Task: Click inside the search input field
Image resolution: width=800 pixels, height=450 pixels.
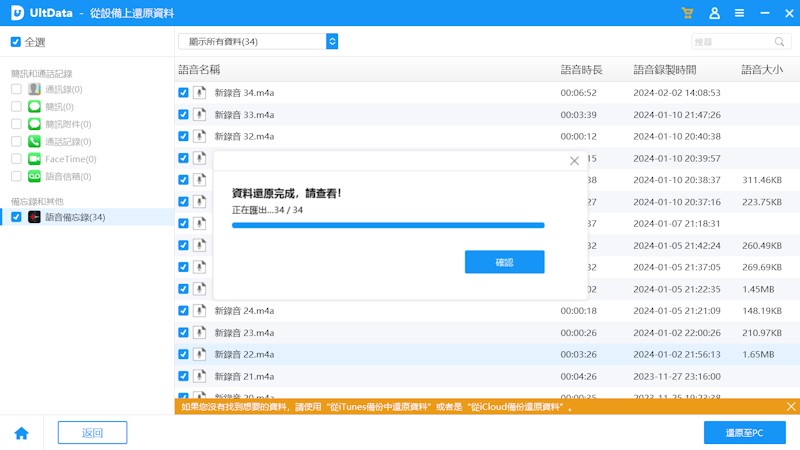Action: [x=730, y=42]
